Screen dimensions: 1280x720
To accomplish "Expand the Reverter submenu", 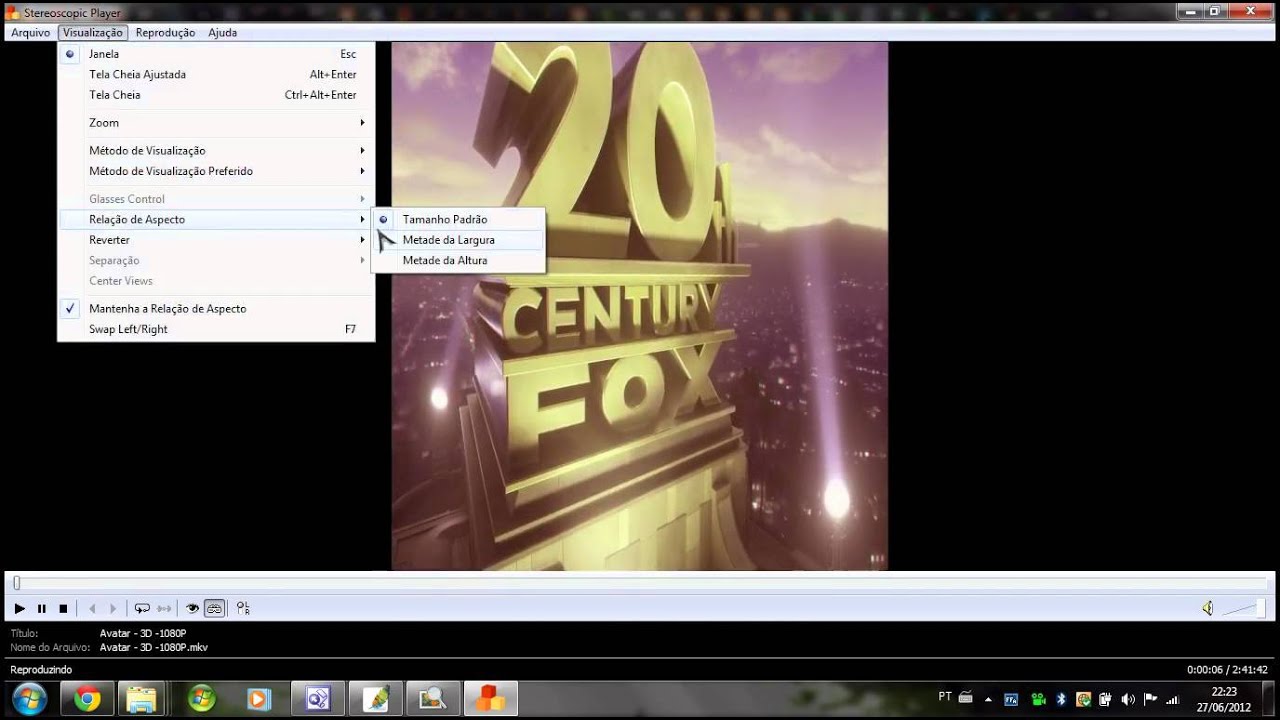I will pos(216,240).
